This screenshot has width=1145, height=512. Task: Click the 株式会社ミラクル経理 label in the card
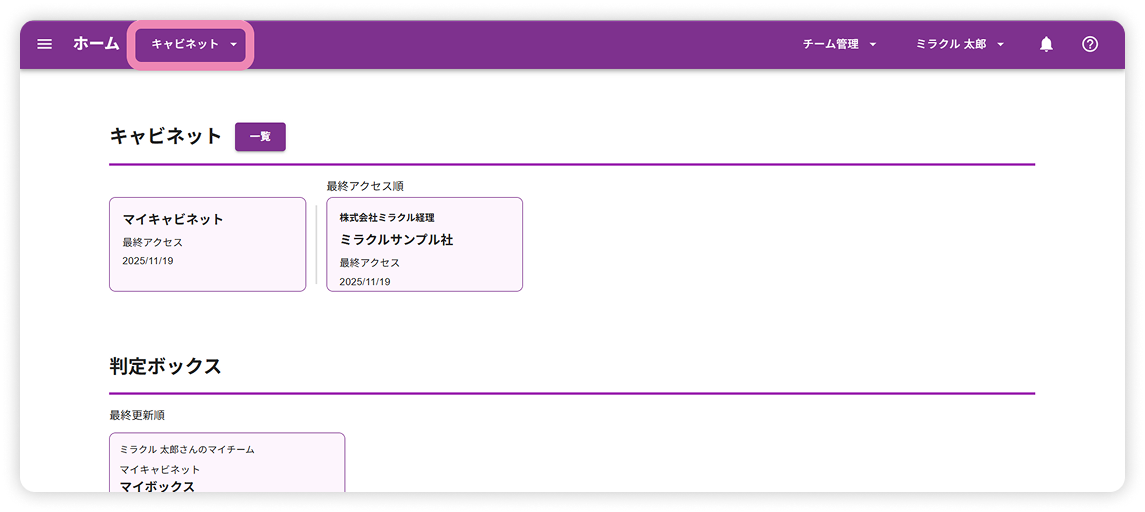coord(387,217)
